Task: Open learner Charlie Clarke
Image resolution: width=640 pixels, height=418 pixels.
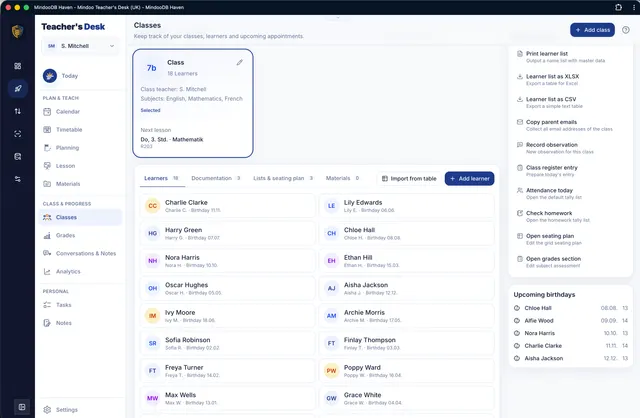Action: click(x=228, y=206)
